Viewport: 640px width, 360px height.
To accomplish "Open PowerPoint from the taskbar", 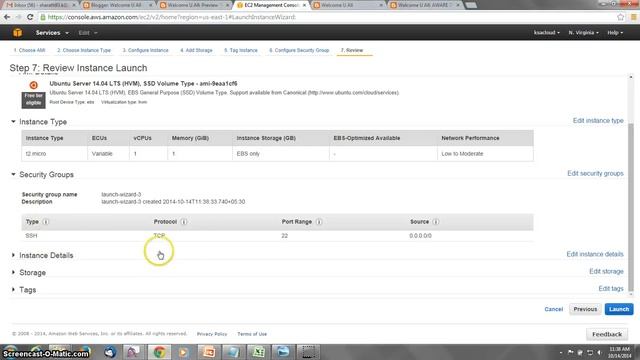I will pyautogui.click(x=209, y=351).
